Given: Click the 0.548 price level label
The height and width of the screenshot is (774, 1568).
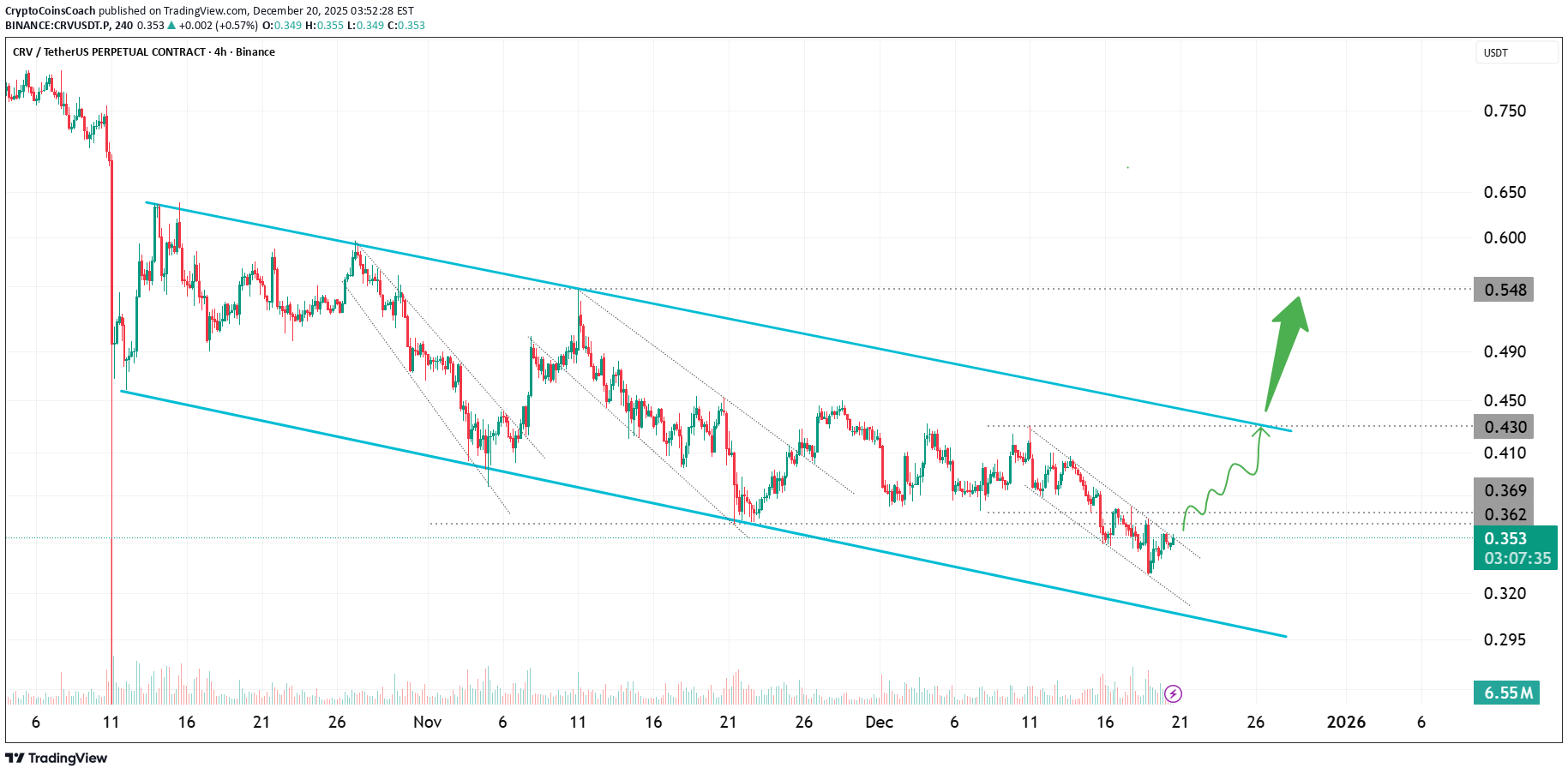Looking at the screenshot, I should [x=1504, y=290].
